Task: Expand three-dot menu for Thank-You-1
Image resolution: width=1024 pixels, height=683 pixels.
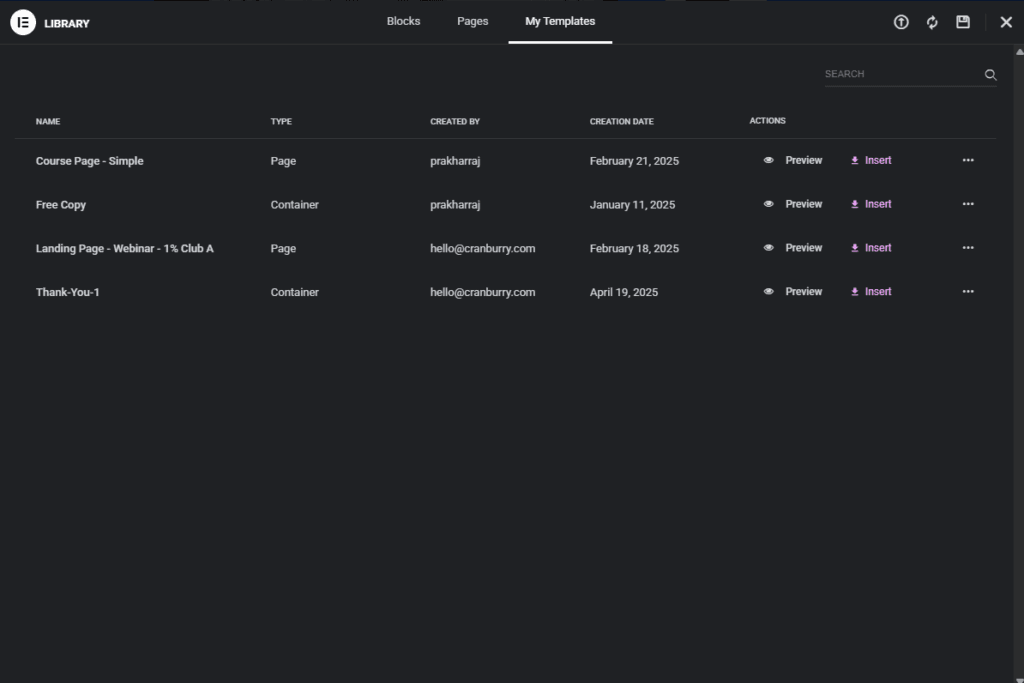Action: 967,292
